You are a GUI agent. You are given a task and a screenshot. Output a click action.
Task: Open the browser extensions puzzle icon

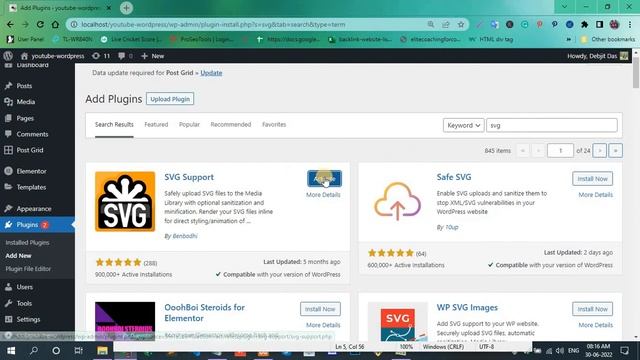point(584,24)
